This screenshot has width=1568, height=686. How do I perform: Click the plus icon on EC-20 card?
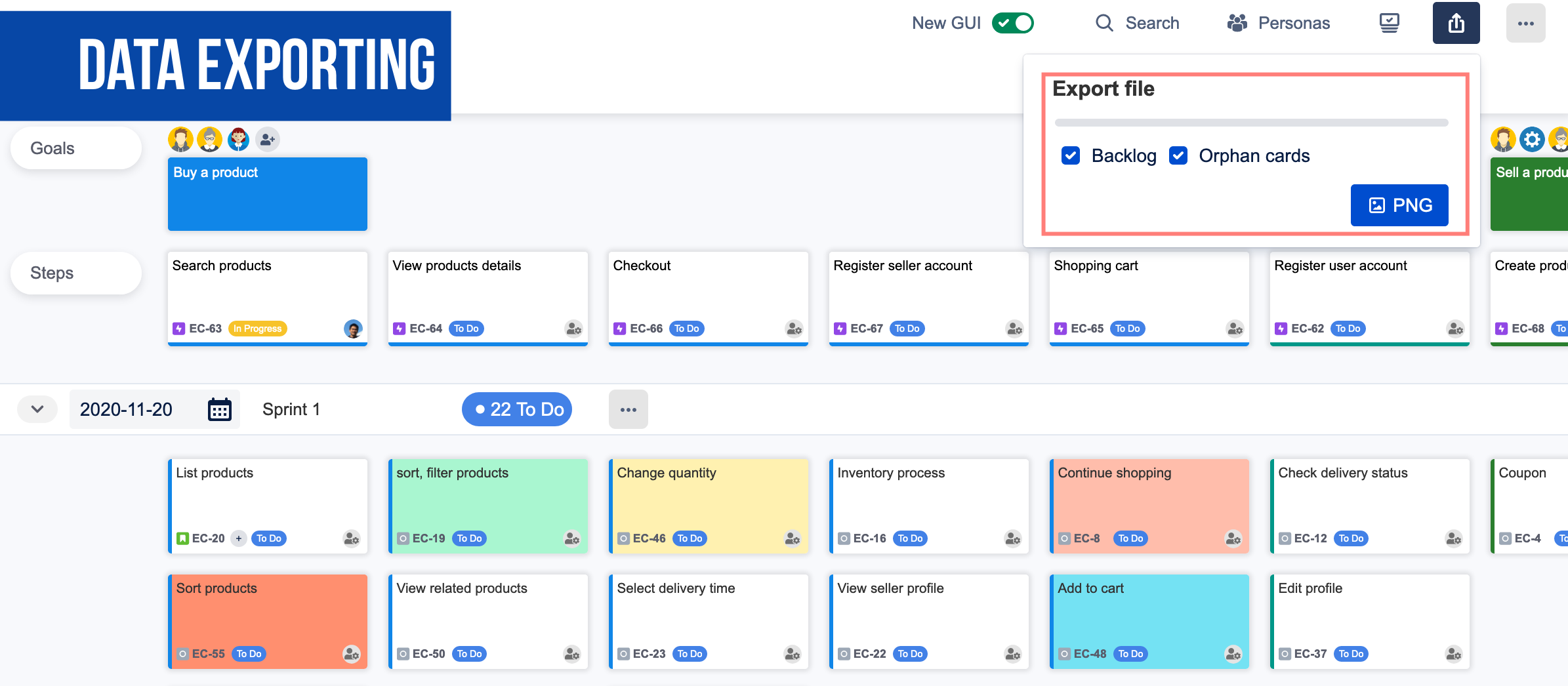pos(239,538)
